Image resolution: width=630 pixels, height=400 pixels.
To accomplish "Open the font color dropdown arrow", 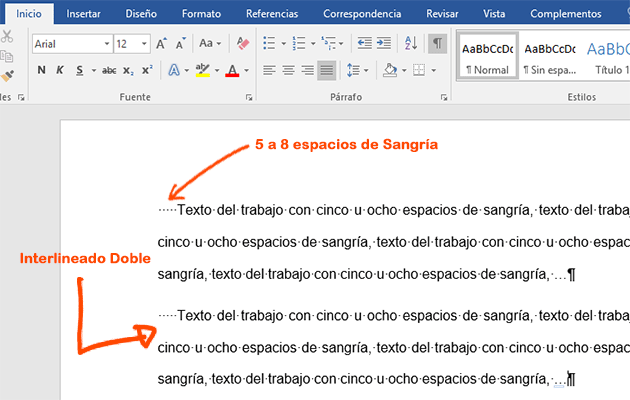I will 247,71.
